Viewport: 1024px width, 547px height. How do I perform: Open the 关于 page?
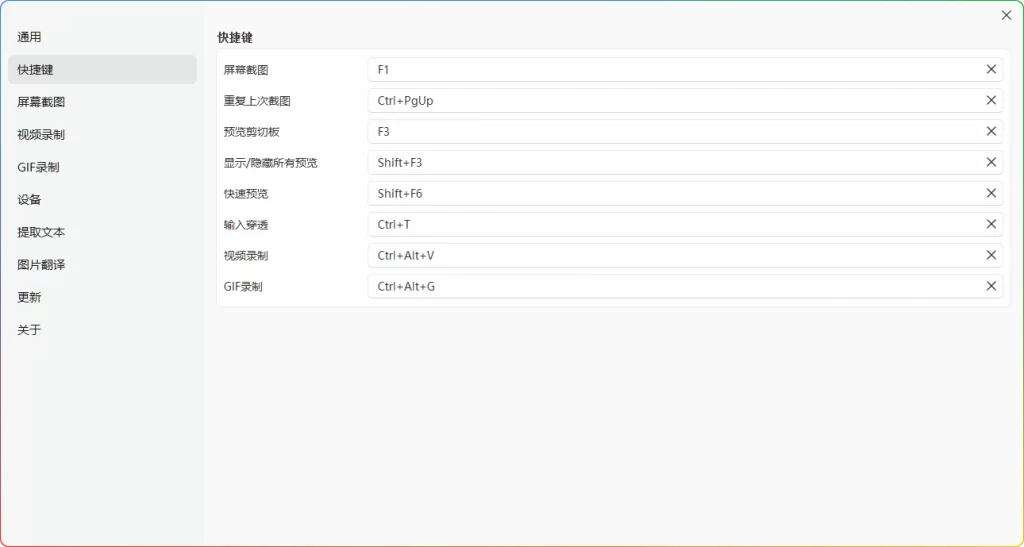pyautogui.click(x=103, y=330)
